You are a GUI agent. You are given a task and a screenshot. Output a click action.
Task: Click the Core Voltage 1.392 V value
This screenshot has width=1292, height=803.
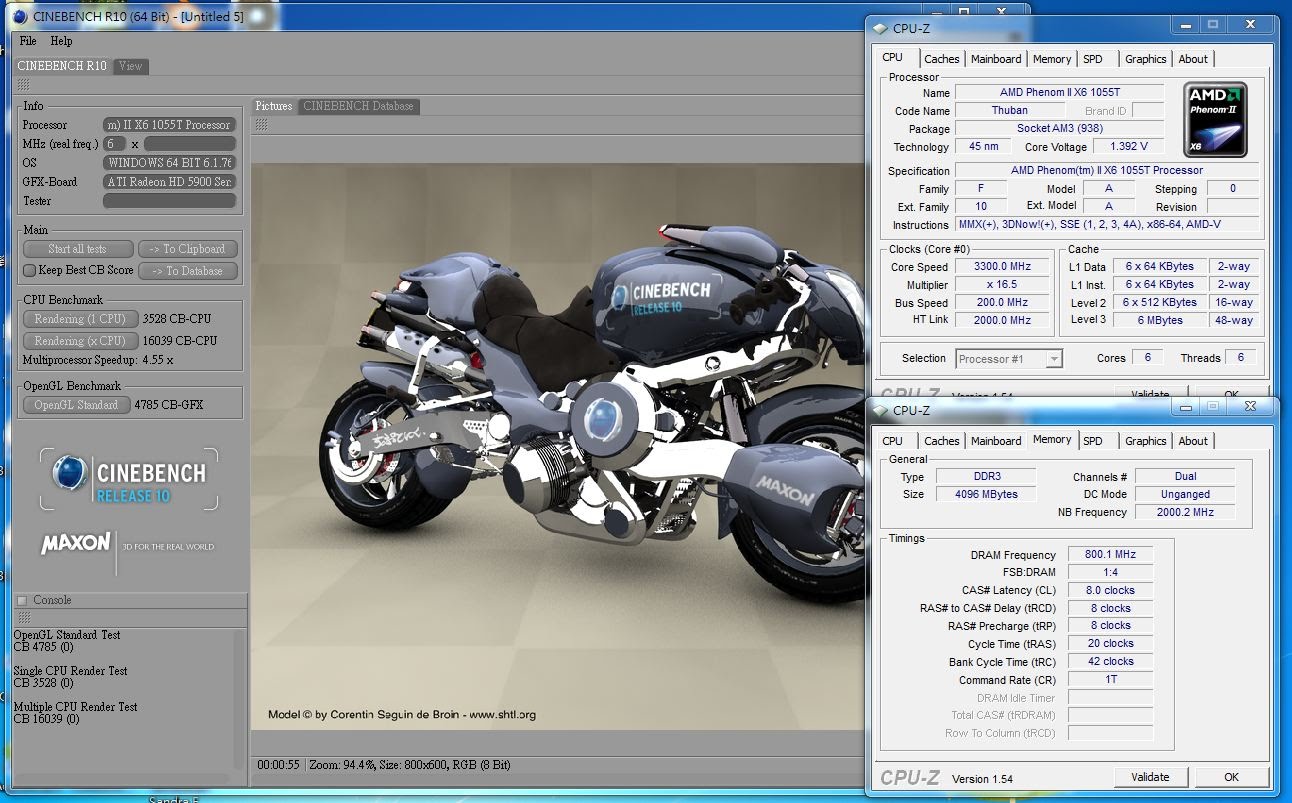[1128, 147]
